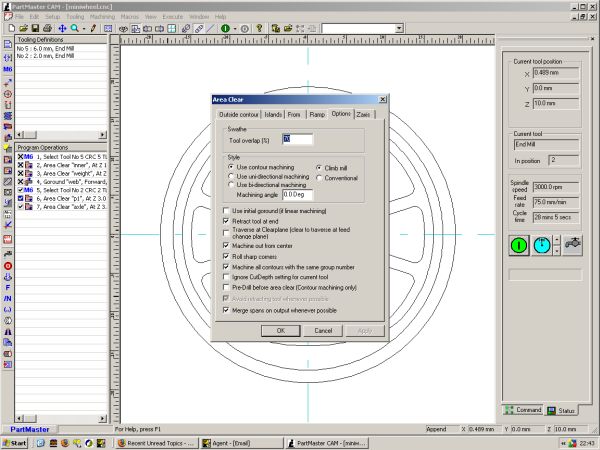Switch to Outside contour tab
The image size is (600, 450).
tap(239, 114)
